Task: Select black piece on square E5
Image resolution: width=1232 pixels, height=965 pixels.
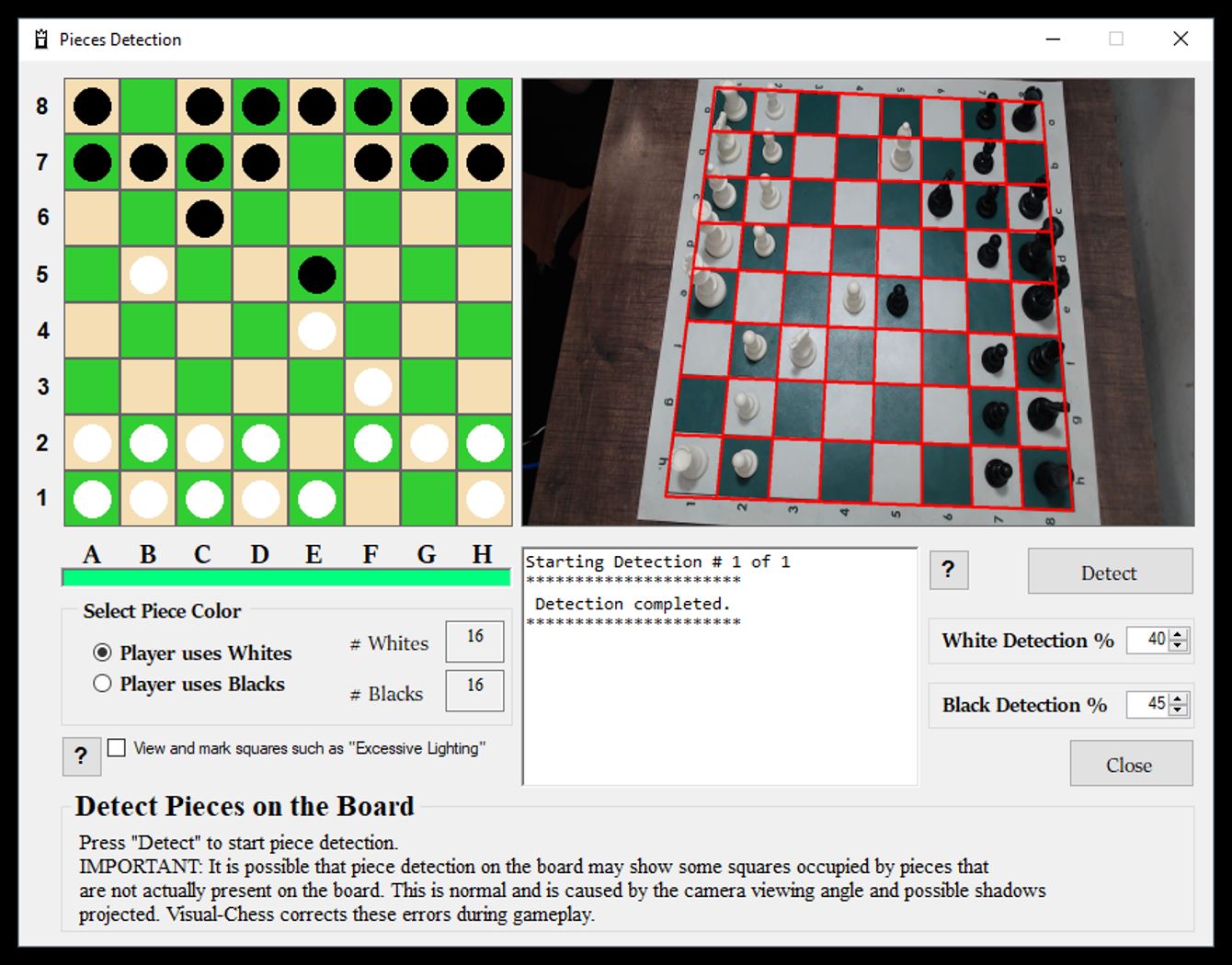Action: (316, 275)
